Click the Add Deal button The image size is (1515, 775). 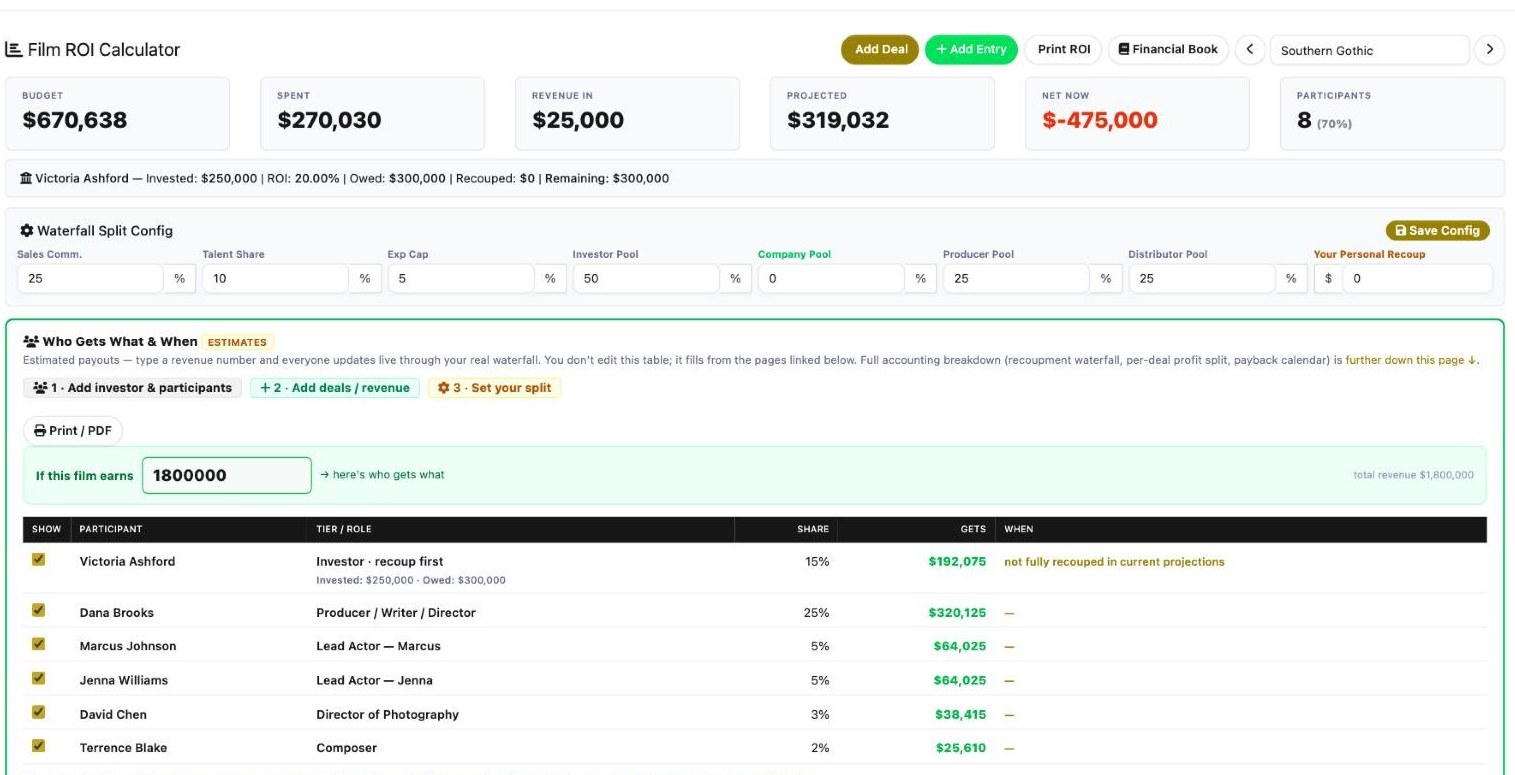tap(880, 50)
